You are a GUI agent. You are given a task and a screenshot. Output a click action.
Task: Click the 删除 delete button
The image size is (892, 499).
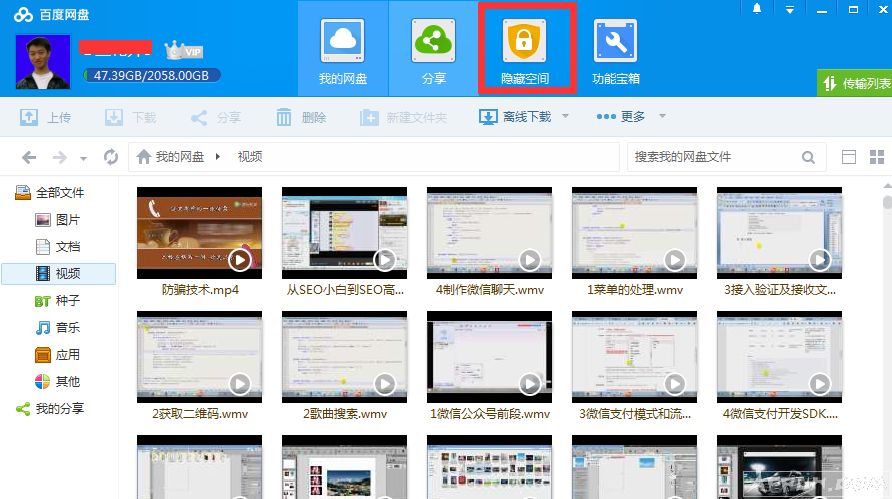301,117
